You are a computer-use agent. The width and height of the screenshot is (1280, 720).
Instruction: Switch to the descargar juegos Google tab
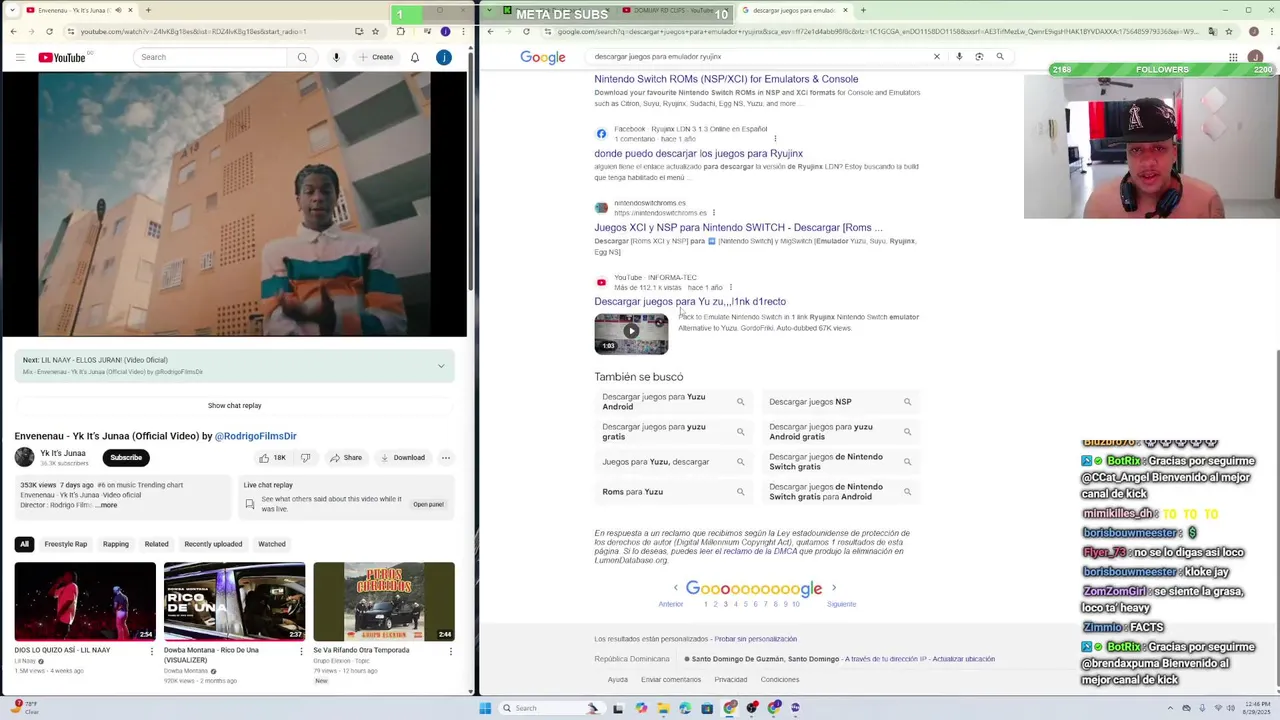(793, 10)
